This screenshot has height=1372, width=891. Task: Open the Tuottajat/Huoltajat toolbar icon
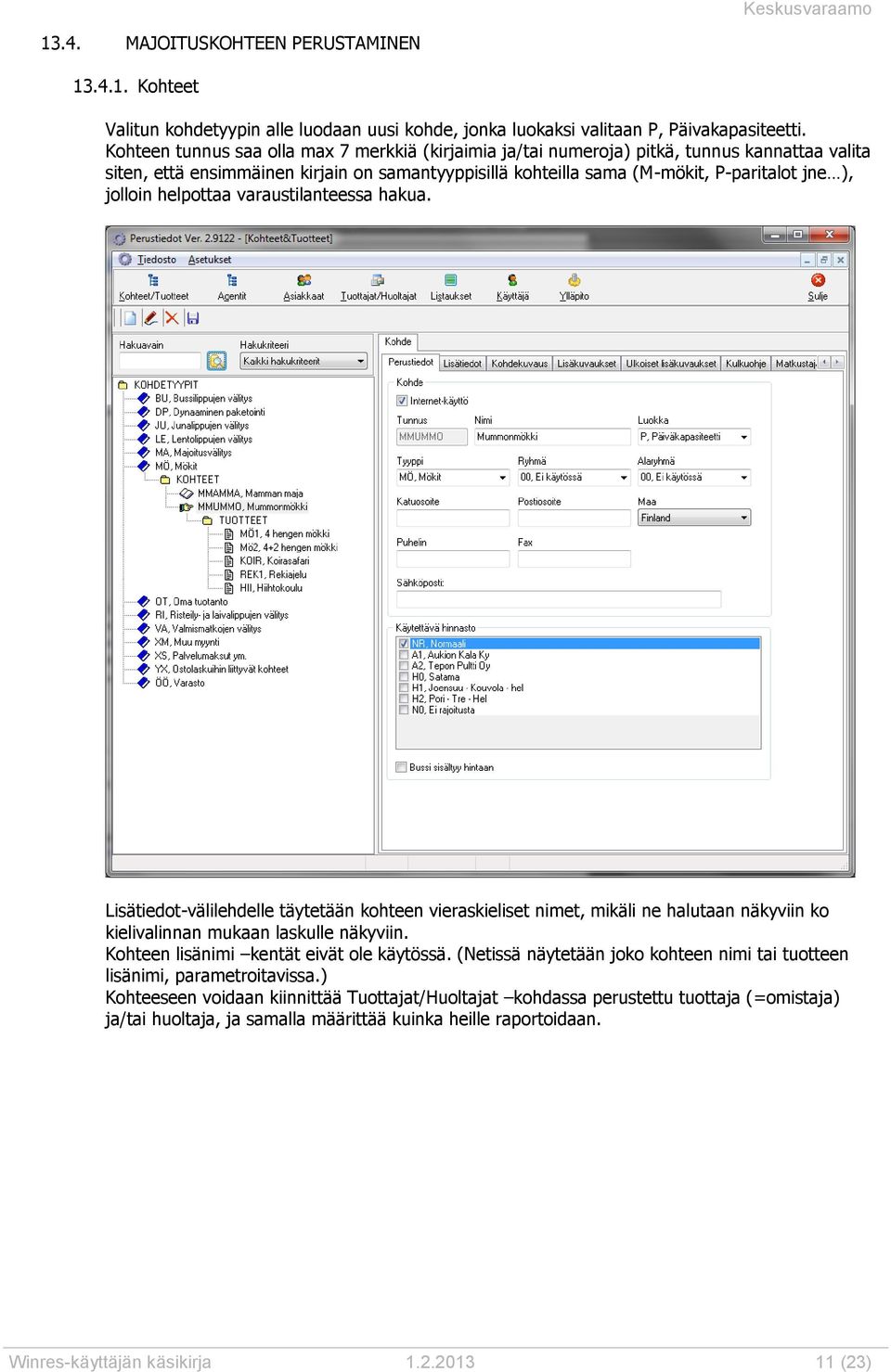coord(378,280)
